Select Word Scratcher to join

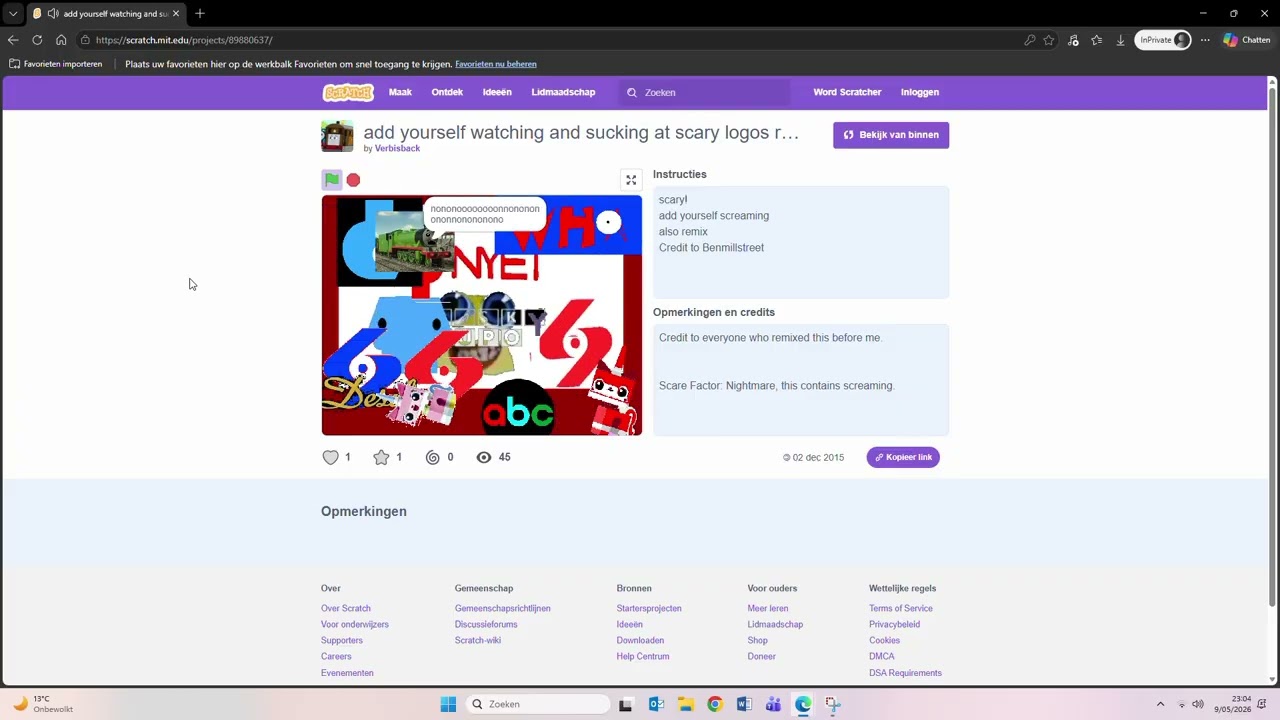(x=847, y=92)
